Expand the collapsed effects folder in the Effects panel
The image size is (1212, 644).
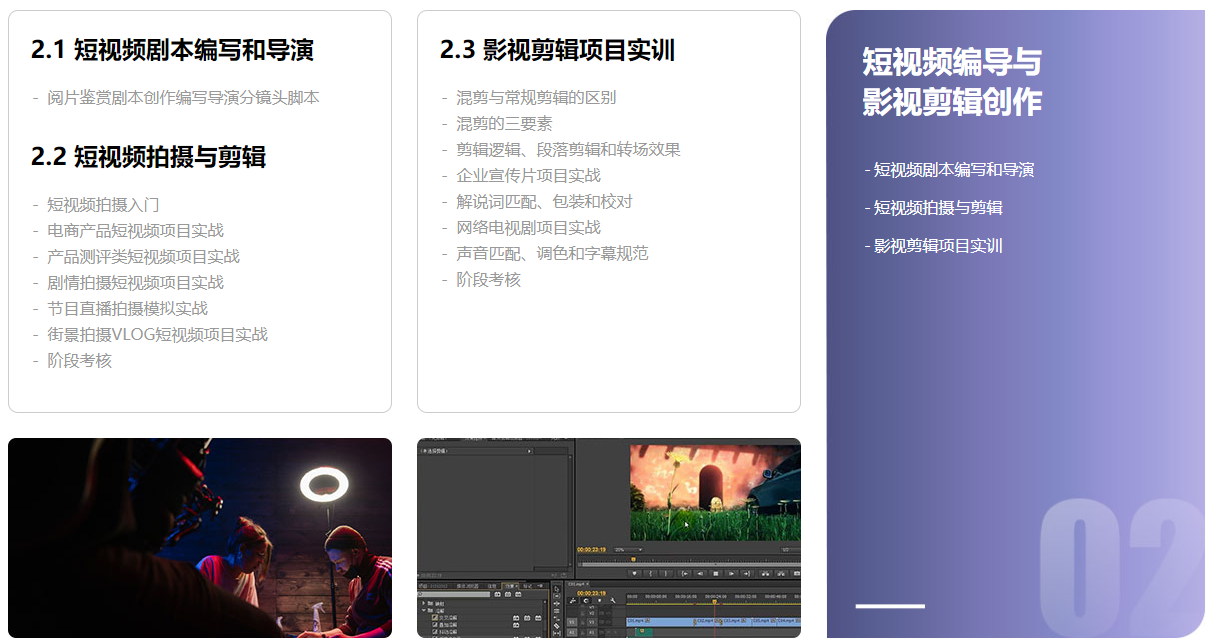point(424,604)
